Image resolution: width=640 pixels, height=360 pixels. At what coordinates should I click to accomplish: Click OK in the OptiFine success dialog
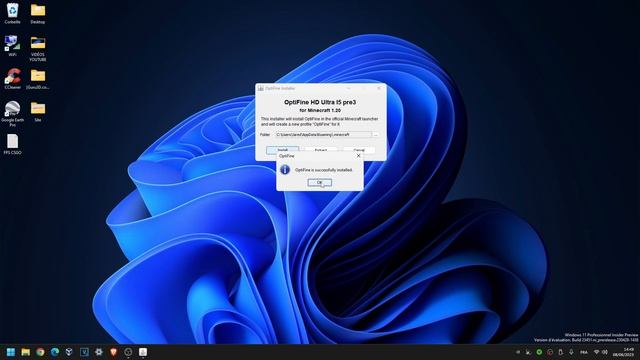click(319, 182)
